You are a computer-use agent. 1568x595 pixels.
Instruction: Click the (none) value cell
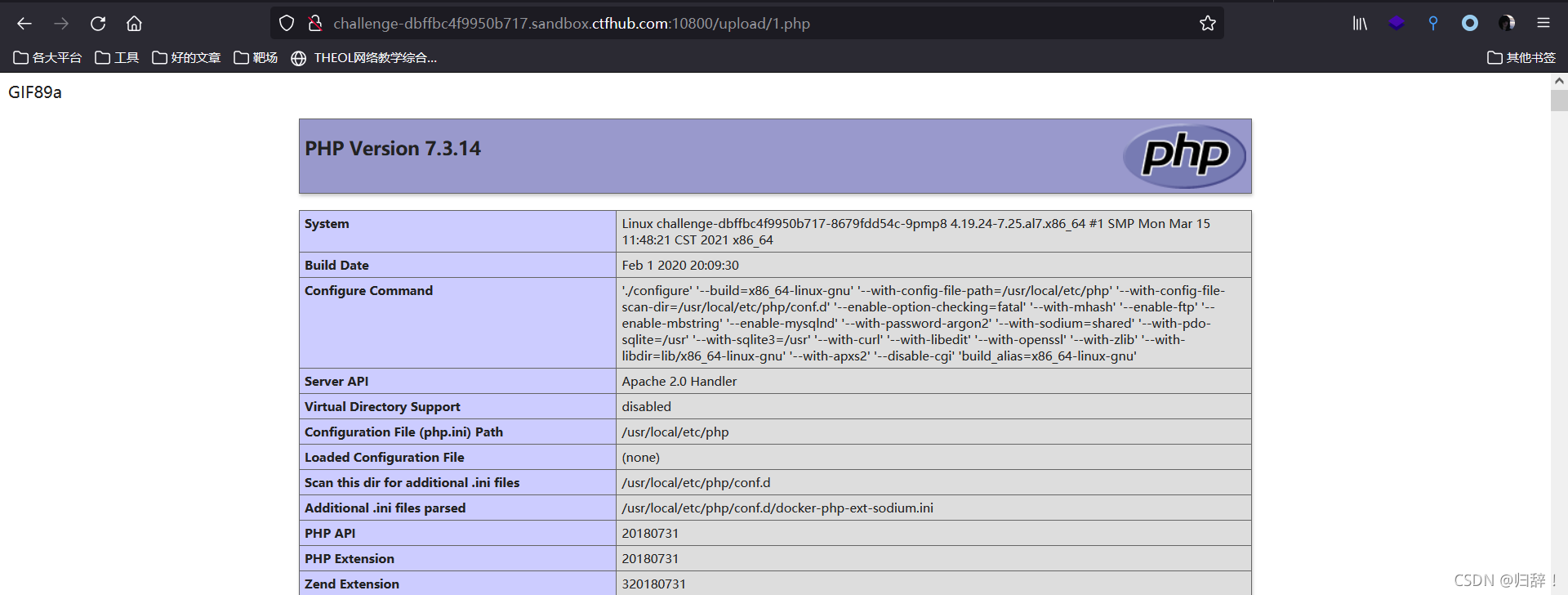(933, 458)
